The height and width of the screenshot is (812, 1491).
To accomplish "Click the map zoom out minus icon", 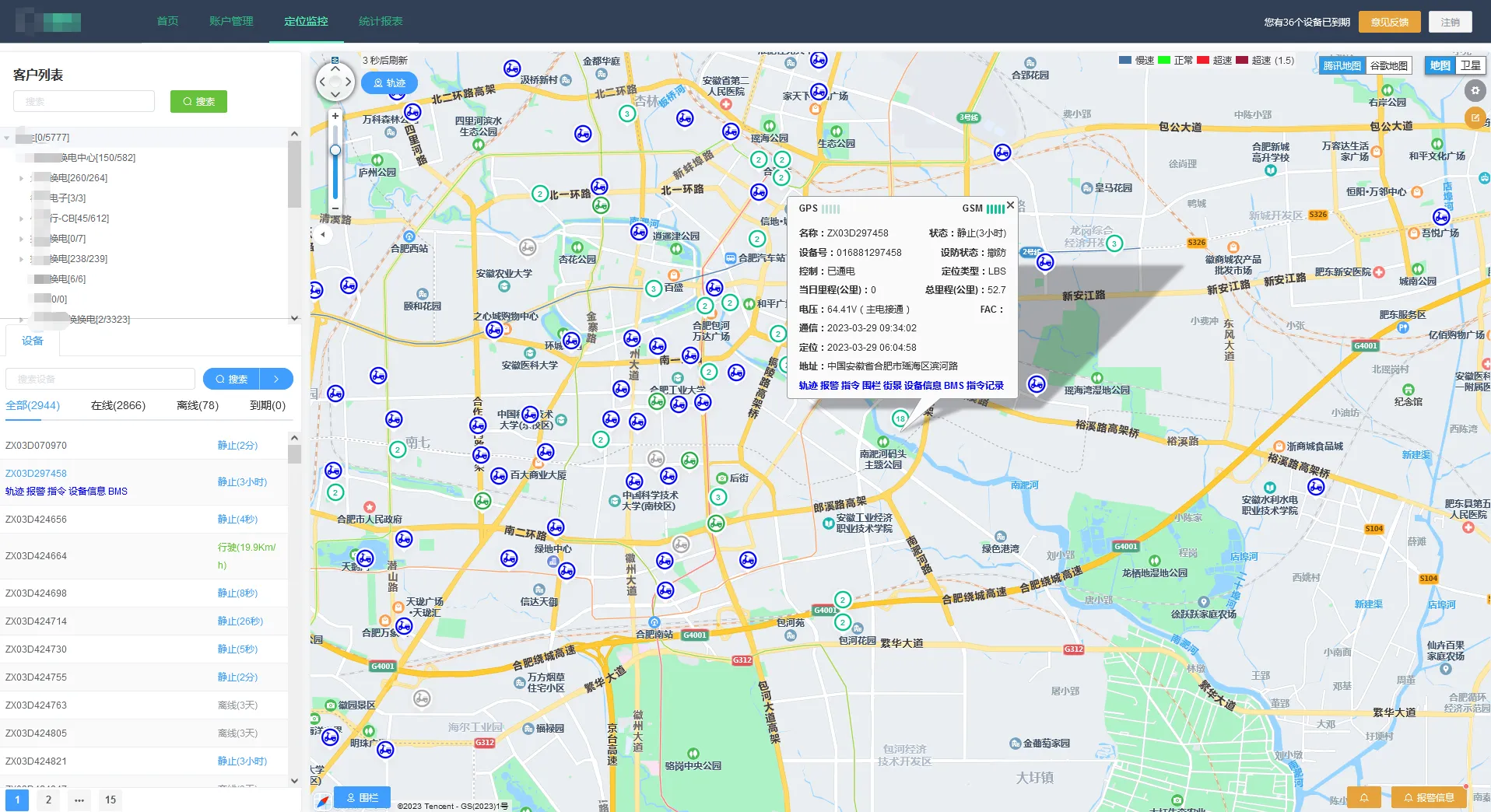I will [335, 208].
